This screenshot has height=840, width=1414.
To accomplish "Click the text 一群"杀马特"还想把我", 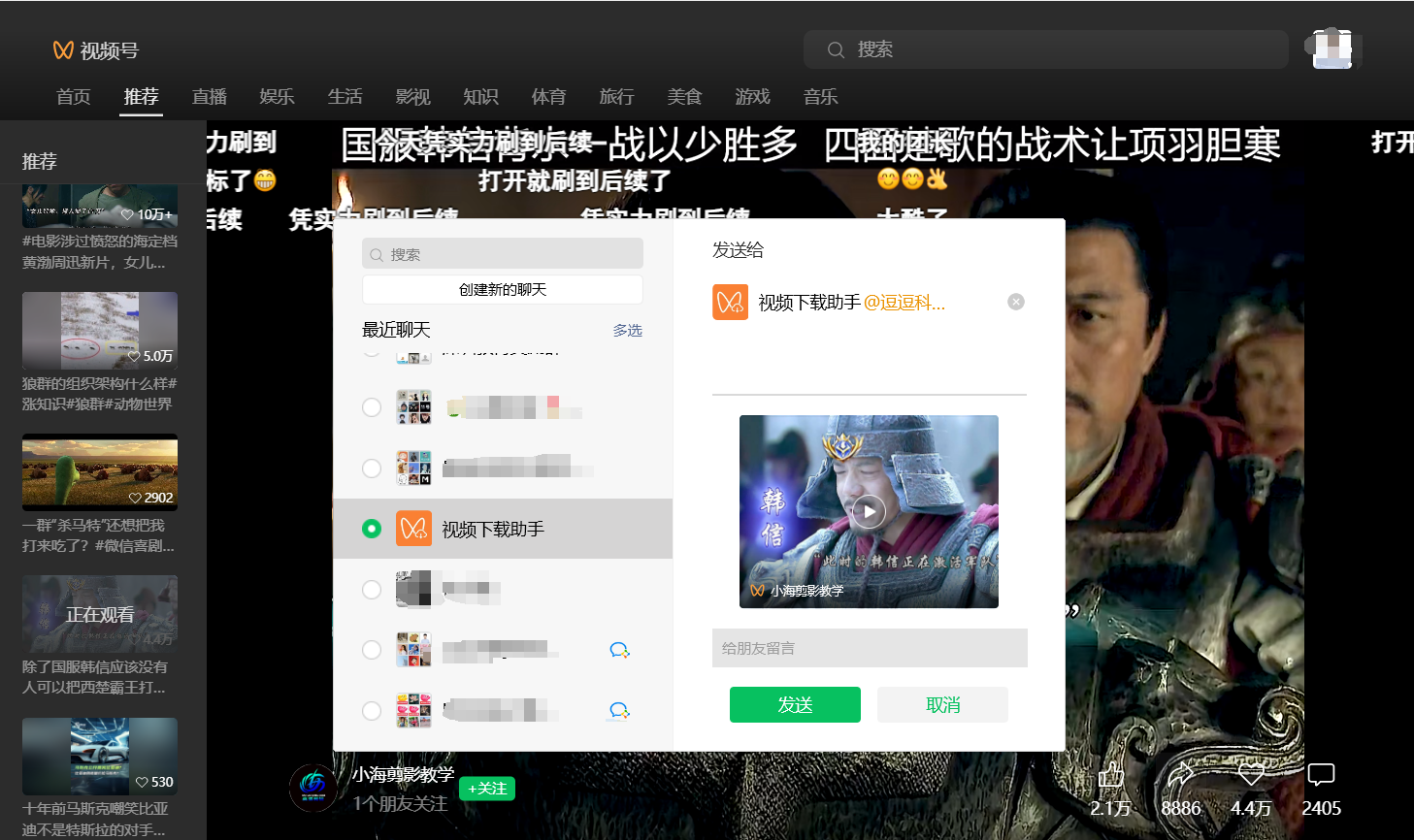I will coord(93,526).
